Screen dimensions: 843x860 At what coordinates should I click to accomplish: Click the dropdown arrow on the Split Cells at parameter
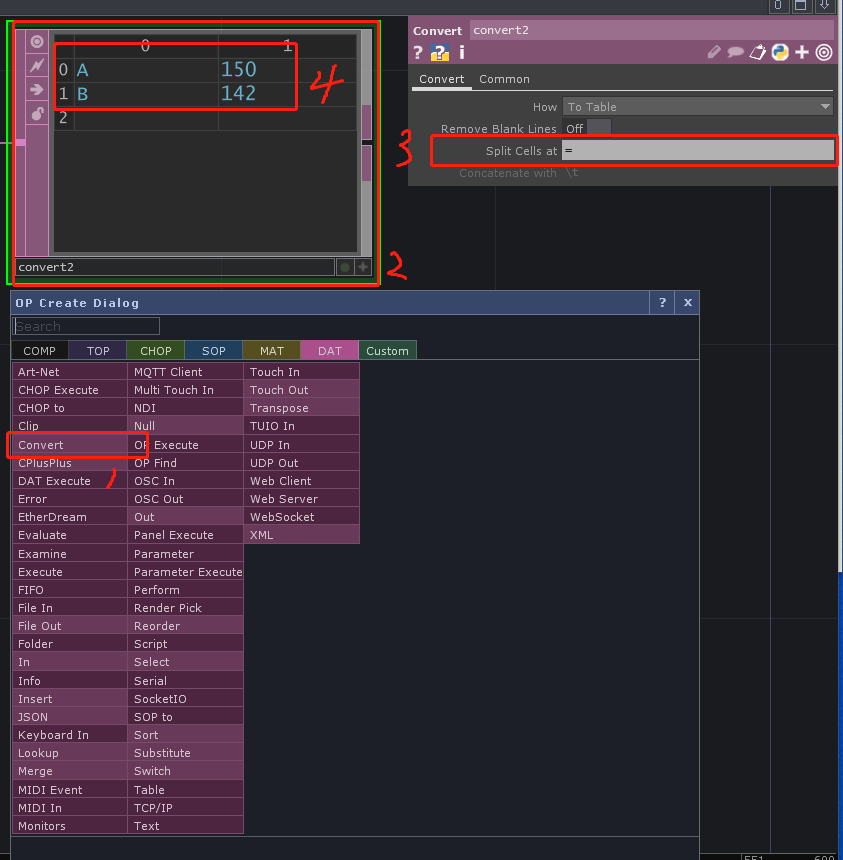[825, 150]
